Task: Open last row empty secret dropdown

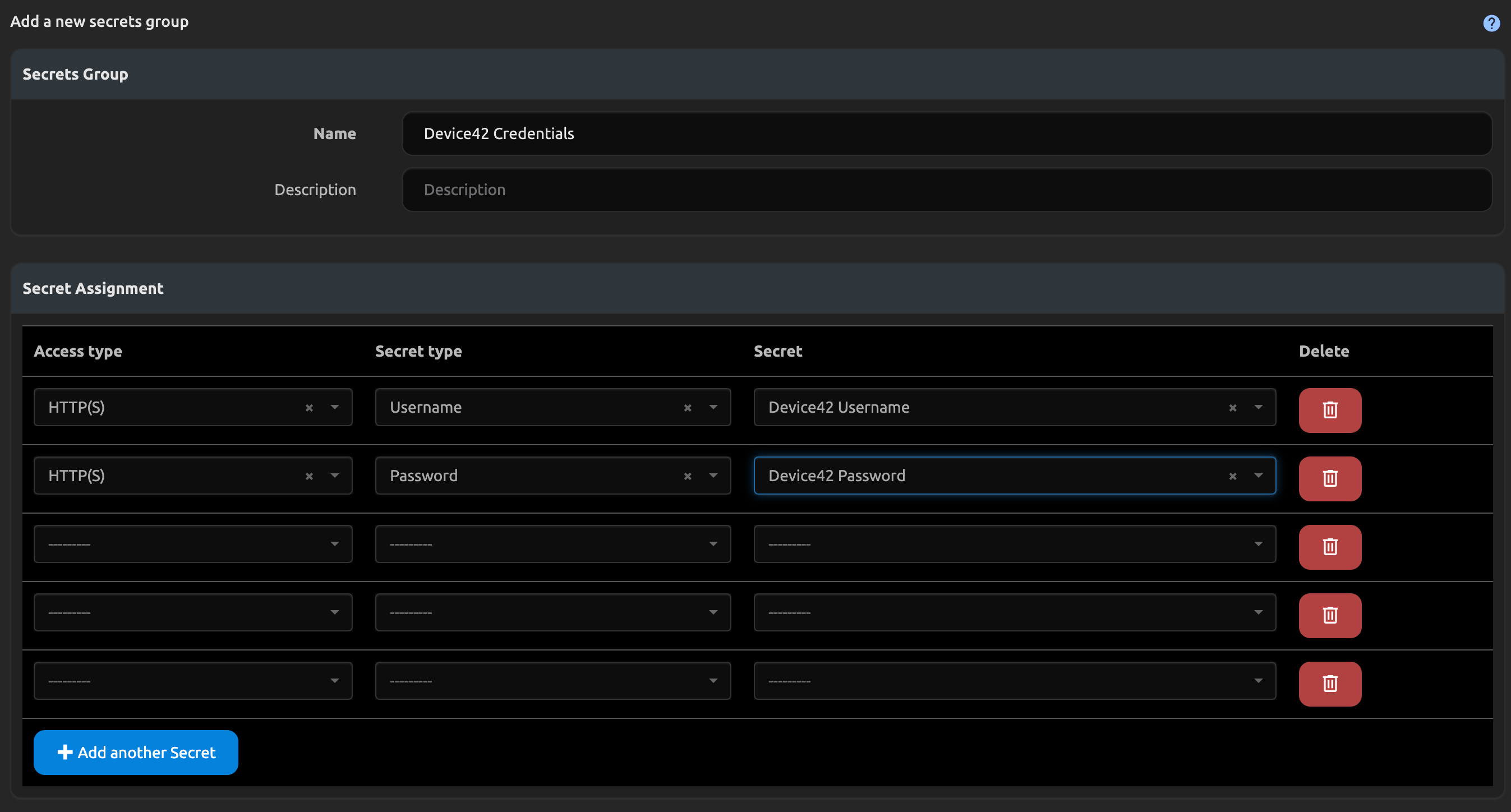Action: tap(1258, 681)
